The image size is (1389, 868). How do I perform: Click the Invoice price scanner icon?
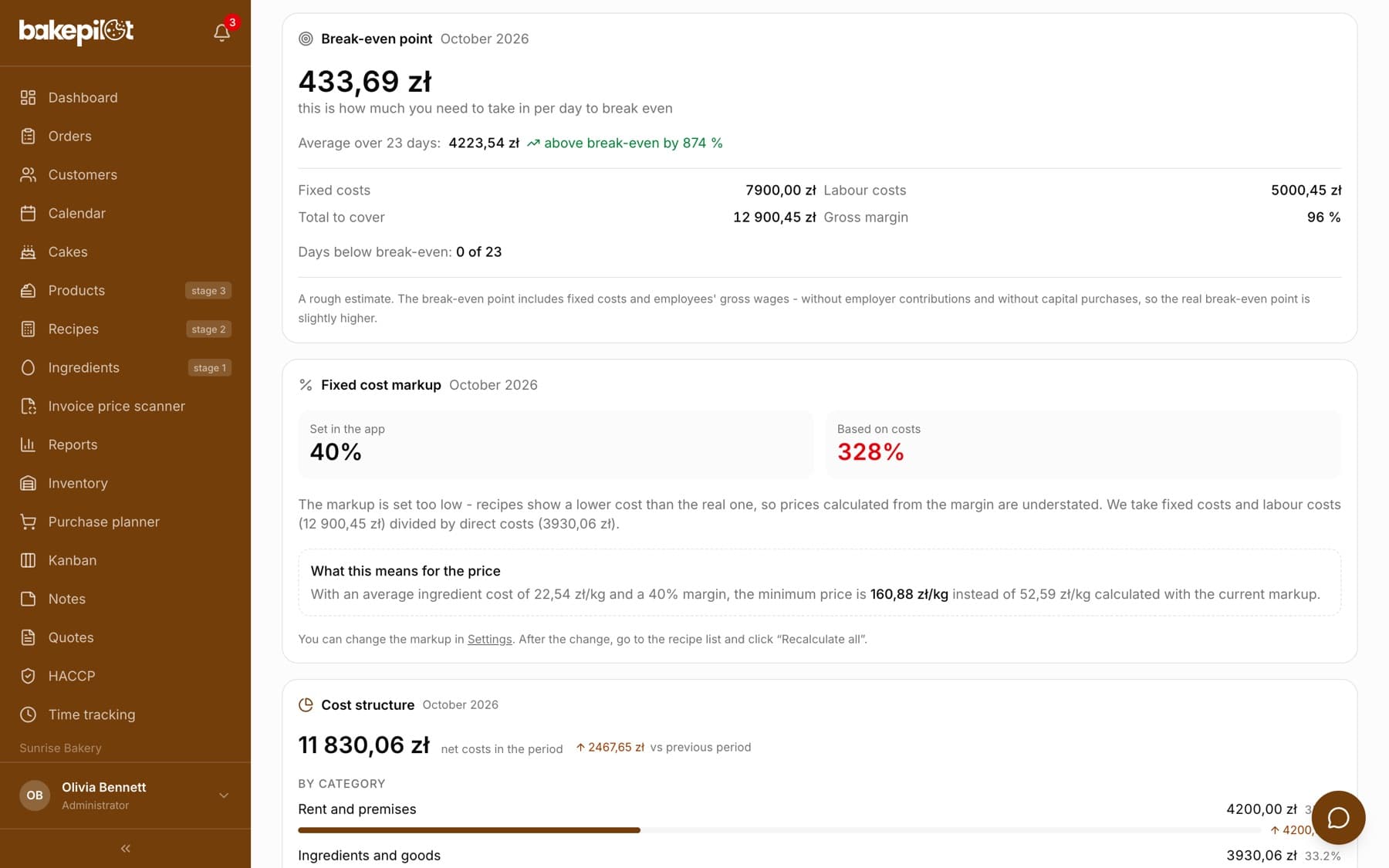[29, 406]
